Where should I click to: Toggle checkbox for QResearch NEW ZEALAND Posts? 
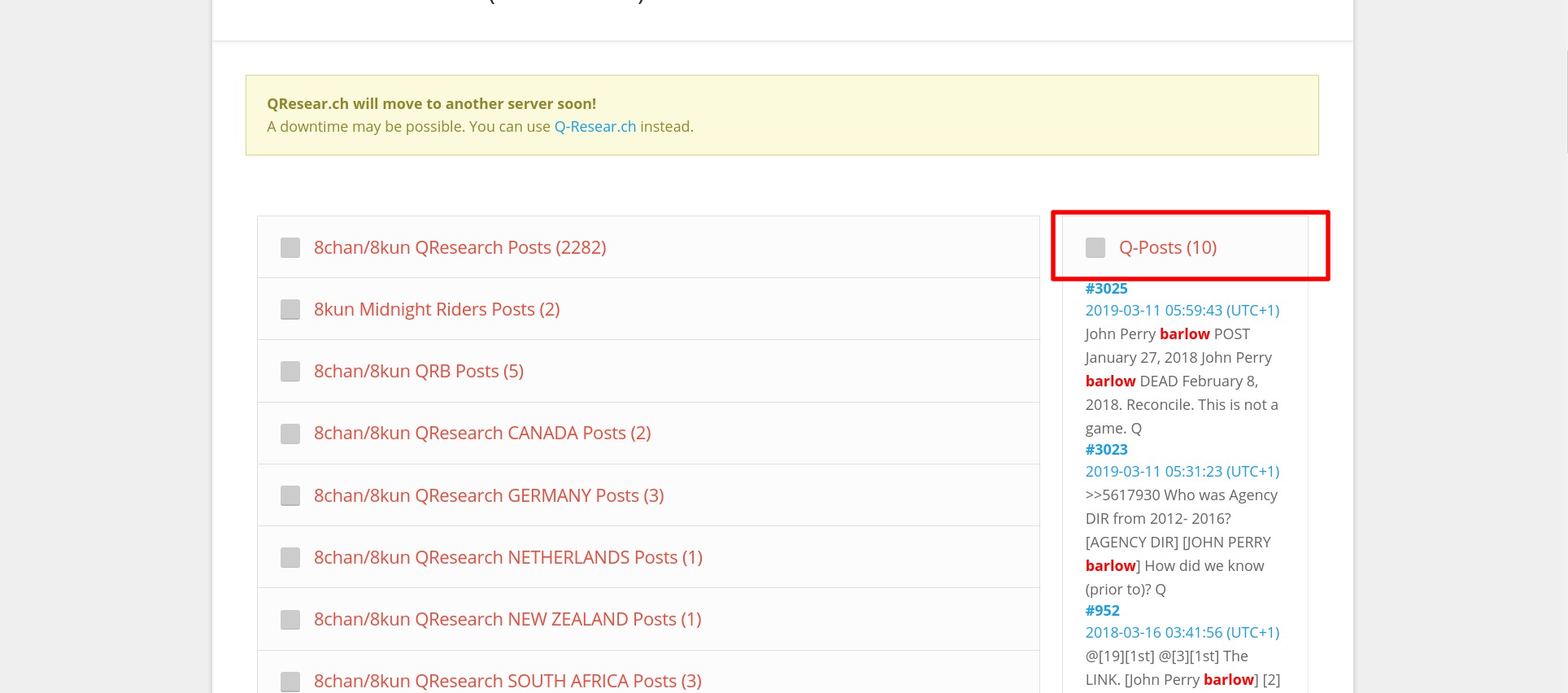click(x=290, y=619)
